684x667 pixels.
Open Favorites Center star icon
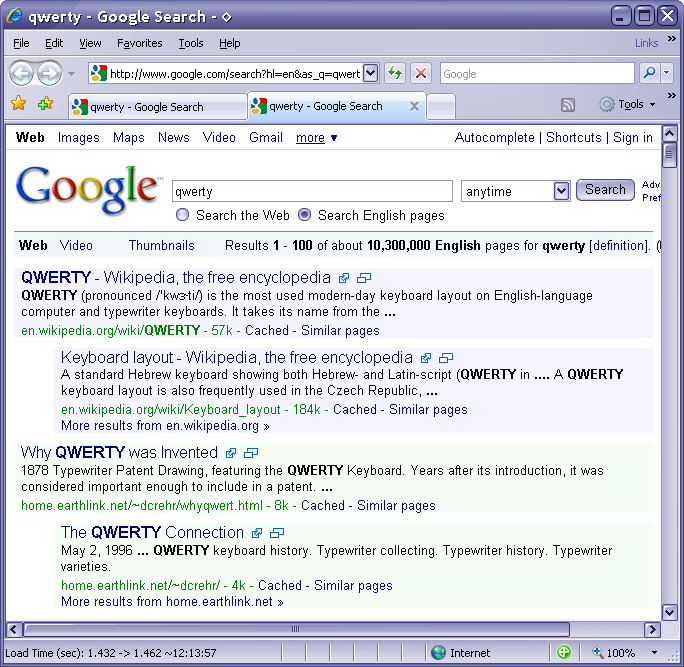18,104
